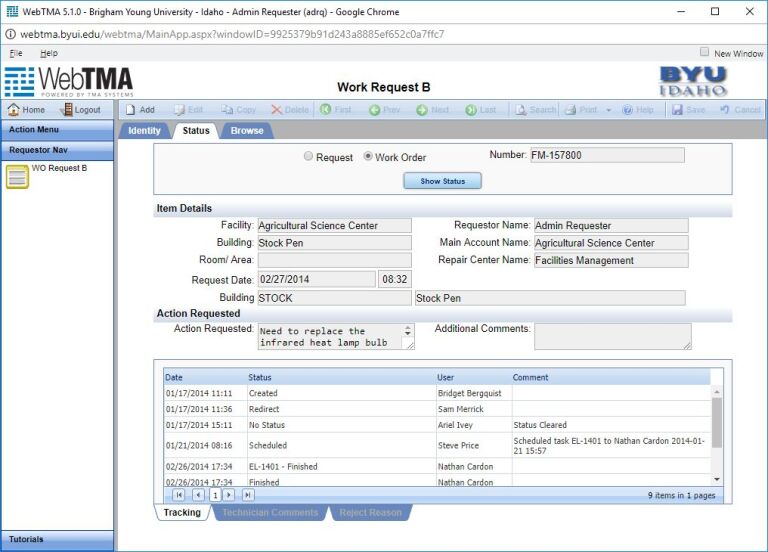Open the WO Request B form icon
The image size is (768, 552).
(17, 177)
